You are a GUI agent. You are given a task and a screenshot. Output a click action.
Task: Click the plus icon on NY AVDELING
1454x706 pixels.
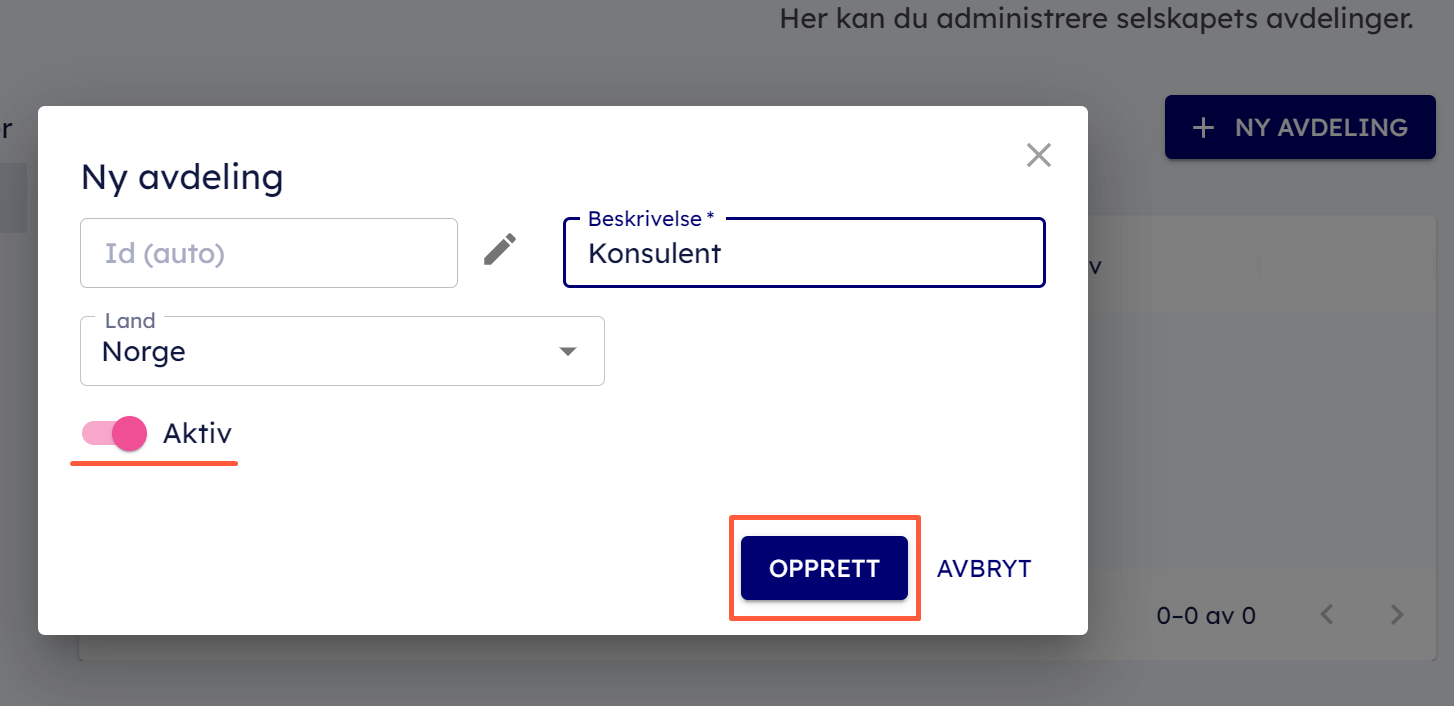[1204, 128]
